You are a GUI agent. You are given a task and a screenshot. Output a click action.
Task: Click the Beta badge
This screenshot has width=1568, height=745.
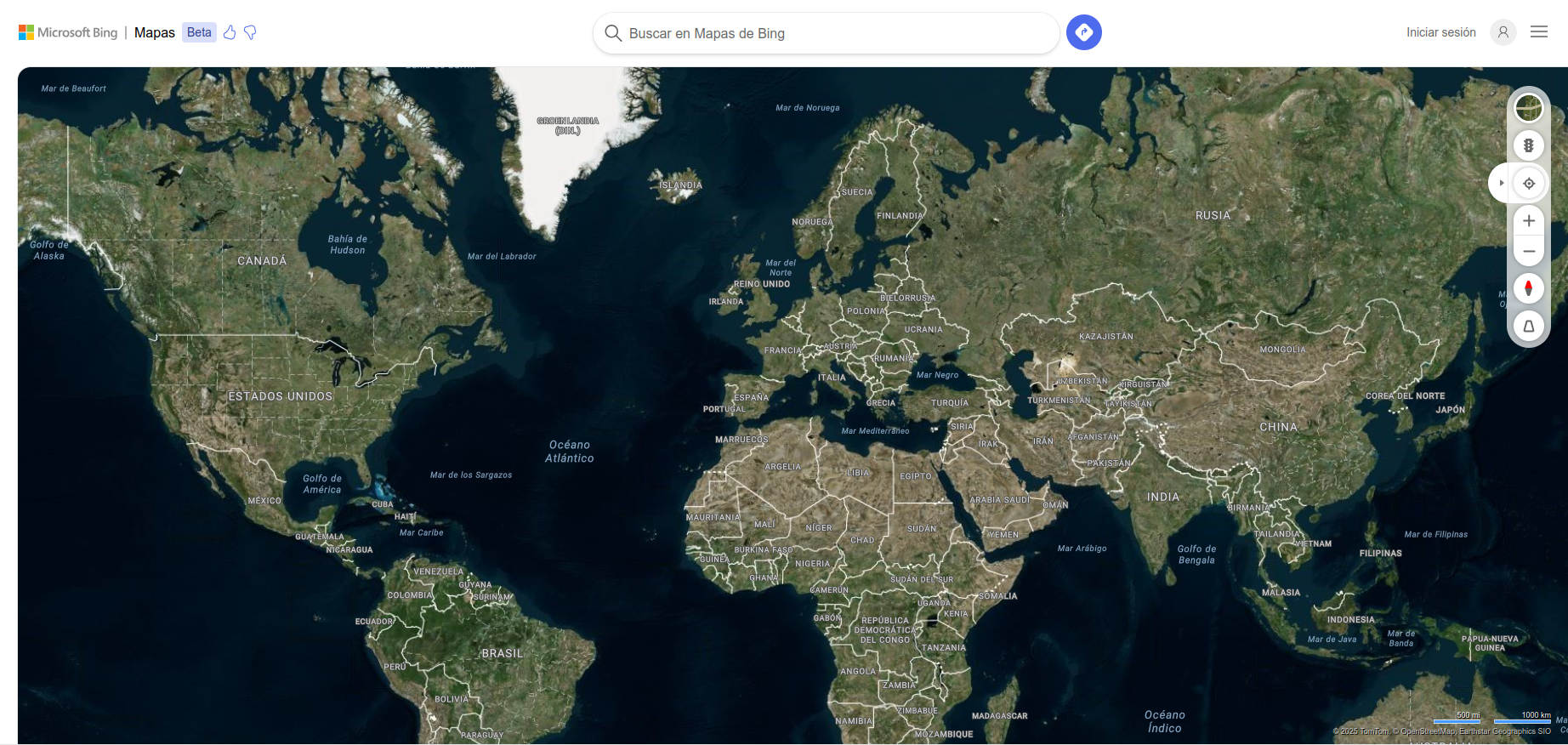199,32
